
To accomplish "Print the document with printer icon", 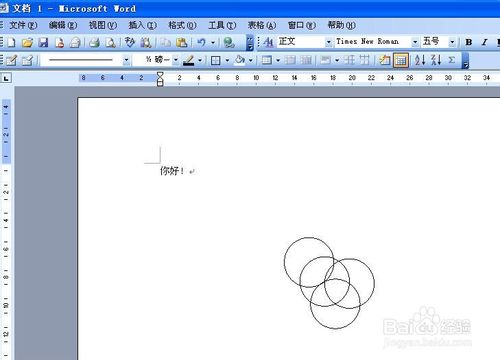I will coord(95,42).
